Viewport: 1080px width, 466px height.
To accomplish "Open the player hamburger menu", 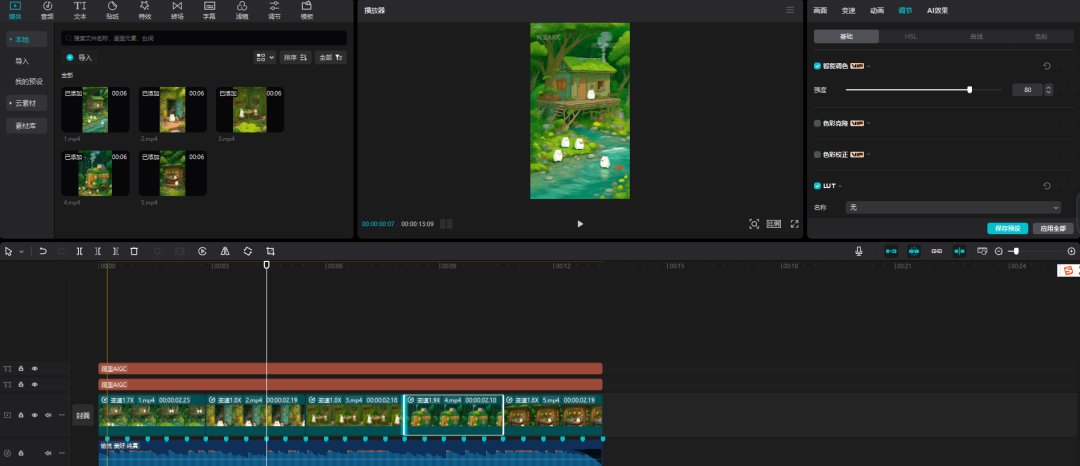I will (x=790, y=10).
